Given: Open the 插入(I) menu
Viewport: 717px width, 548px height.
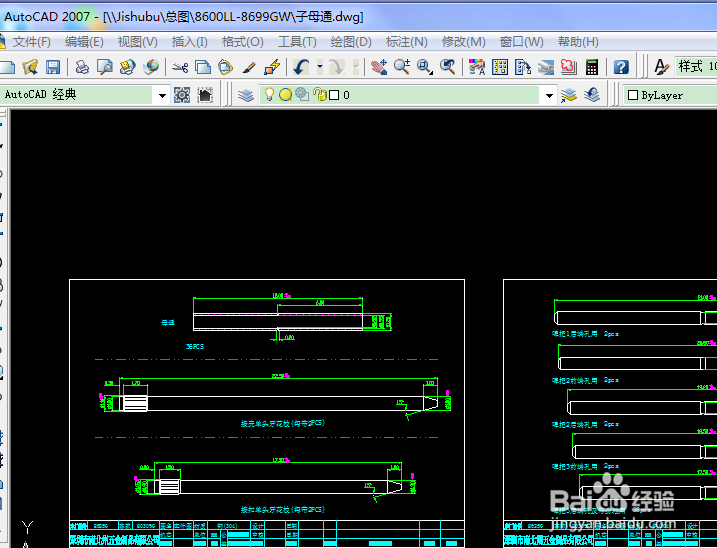Looking at the screenshot, I should point(189,42).
